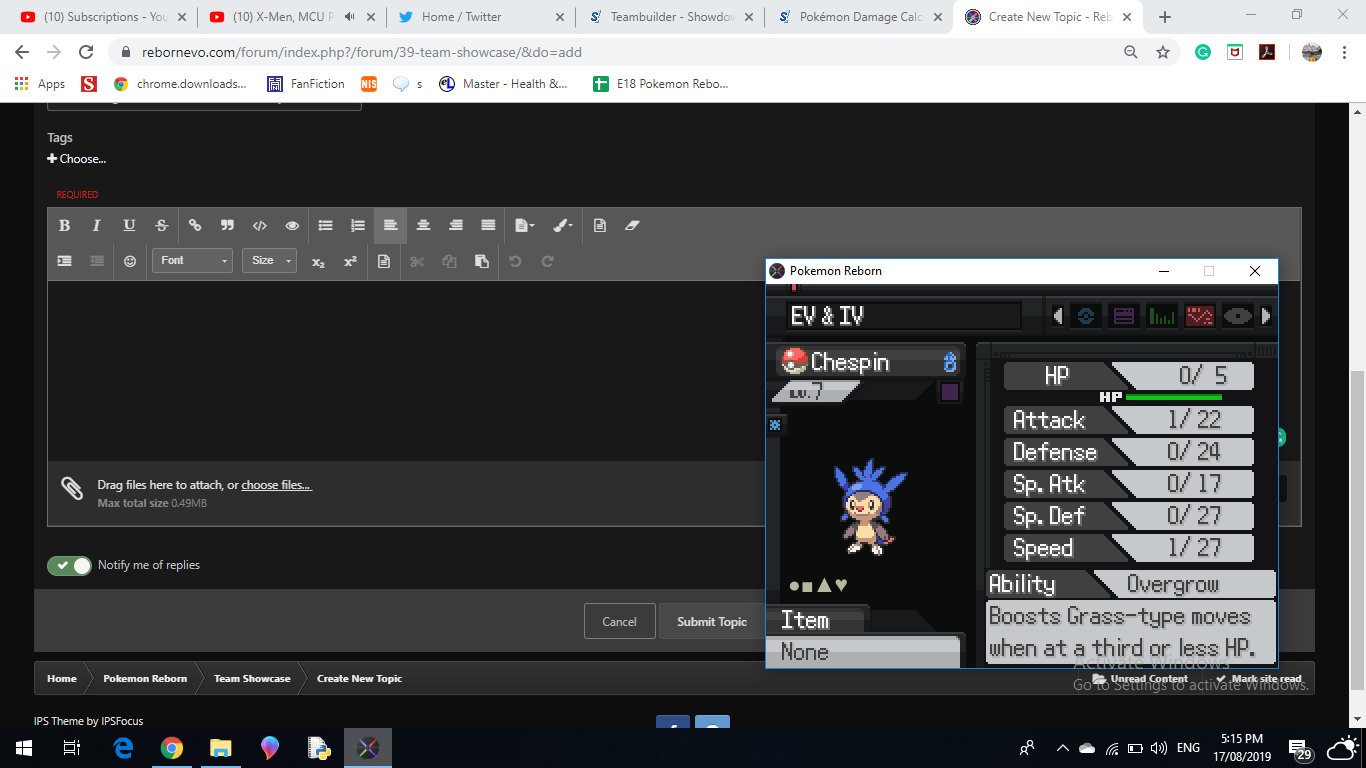Go to next page in Pokemon Reborn summary

pos(1267,316)
